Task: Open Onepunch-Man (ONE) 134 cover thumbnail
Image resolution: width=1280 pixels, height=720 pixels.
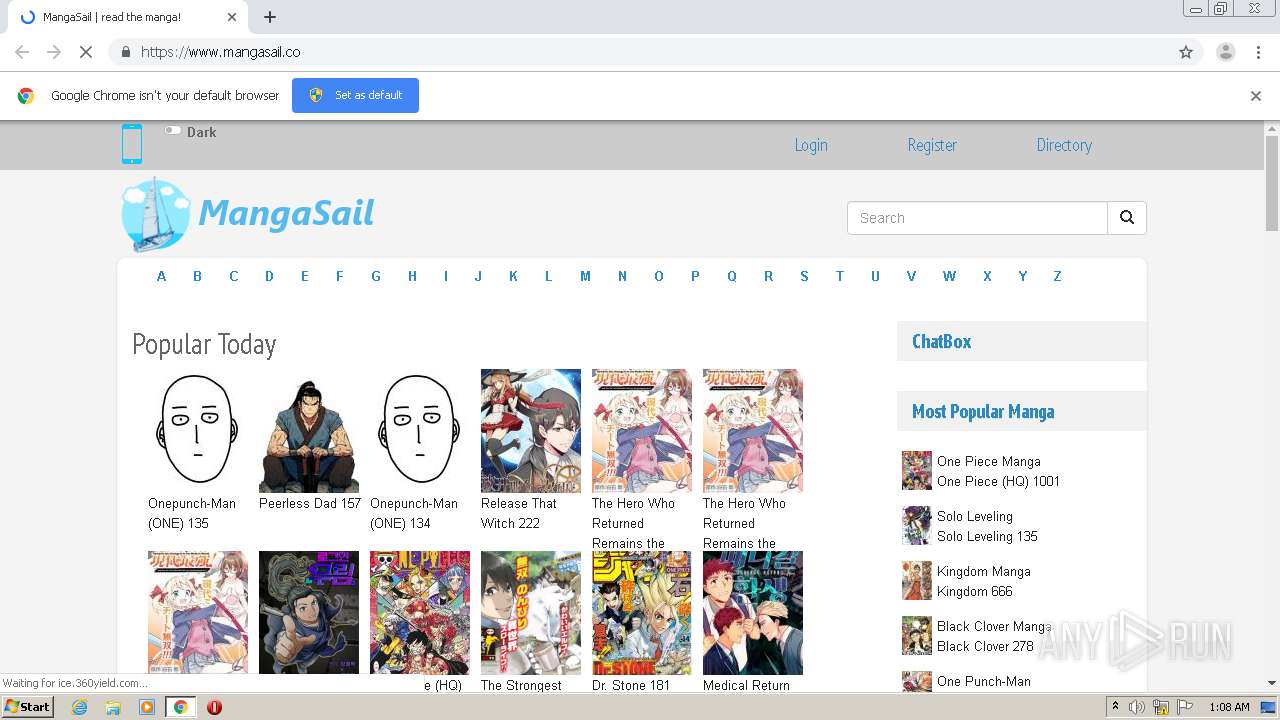Action: click(x=420, y=430)
